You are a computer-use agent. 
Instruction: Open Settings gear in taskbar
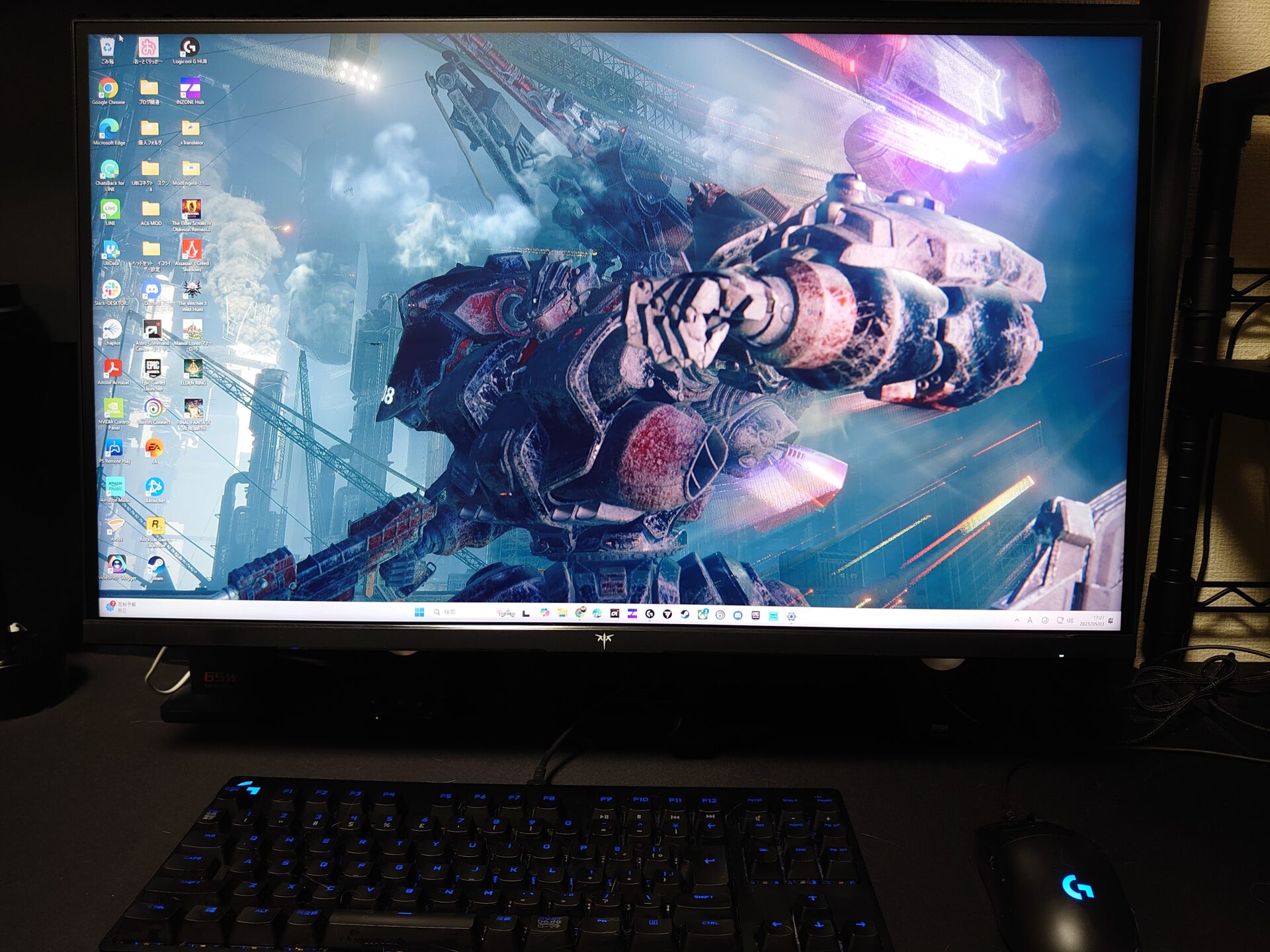791,615
